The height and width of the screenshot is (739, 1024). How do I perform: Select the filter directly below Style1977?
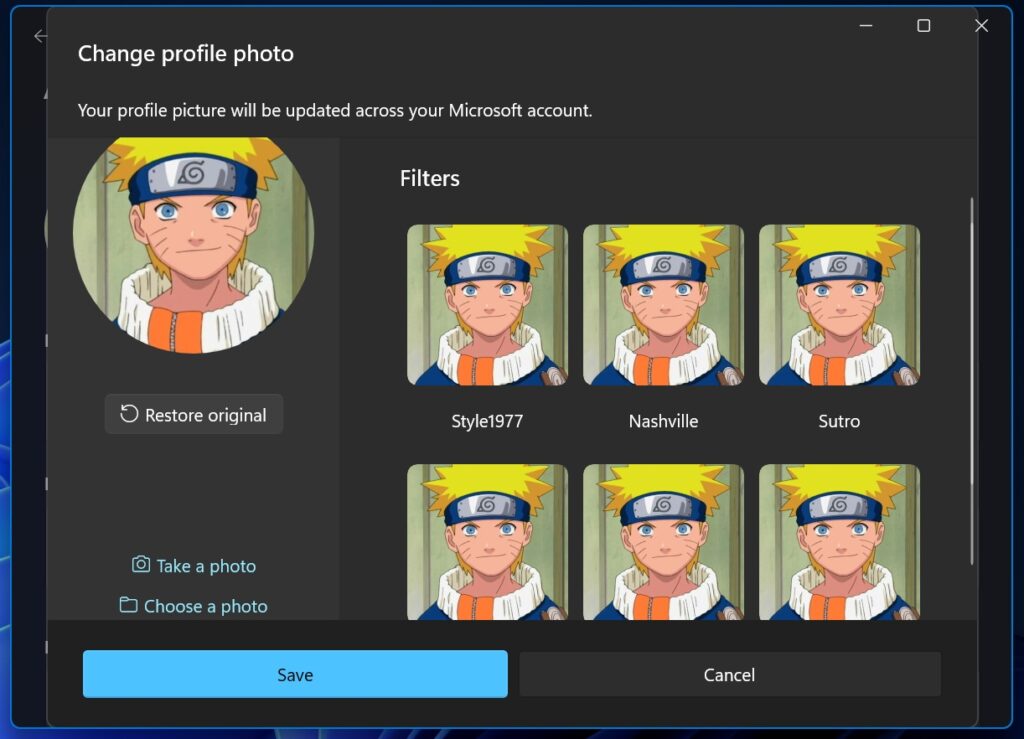coord(487,540)
